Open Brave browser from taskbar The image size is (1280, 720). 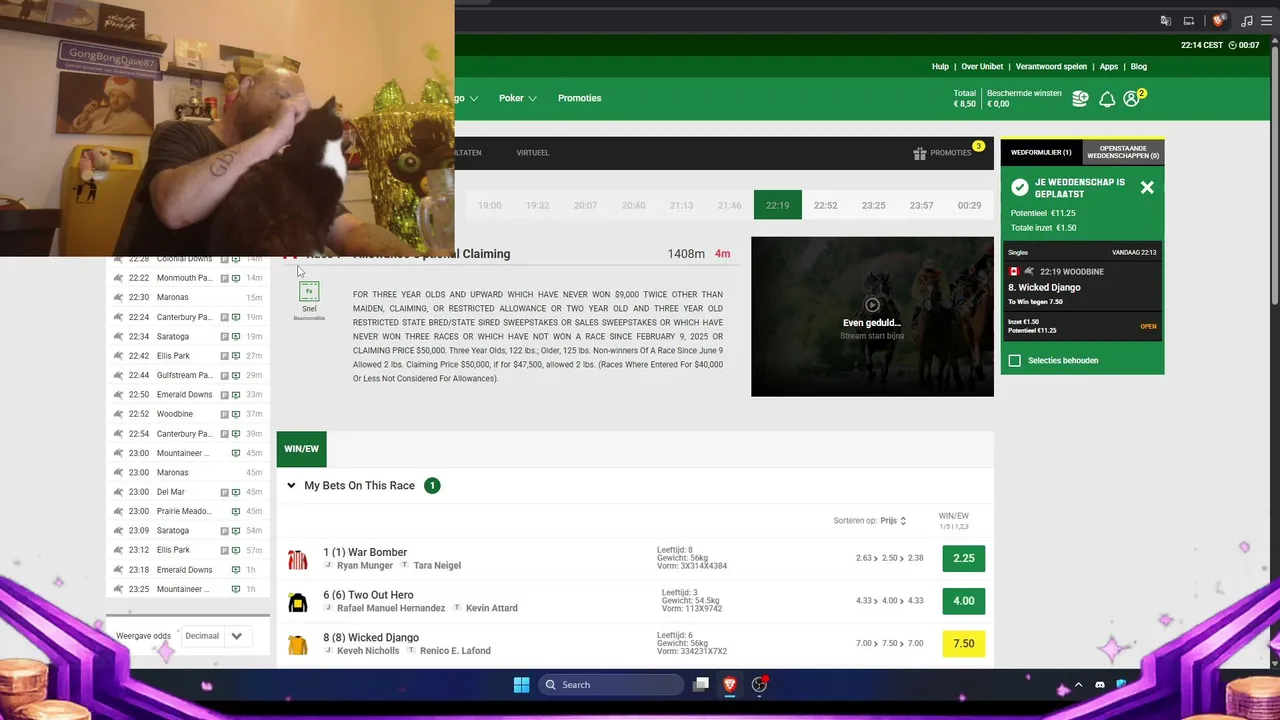(730, 685)
